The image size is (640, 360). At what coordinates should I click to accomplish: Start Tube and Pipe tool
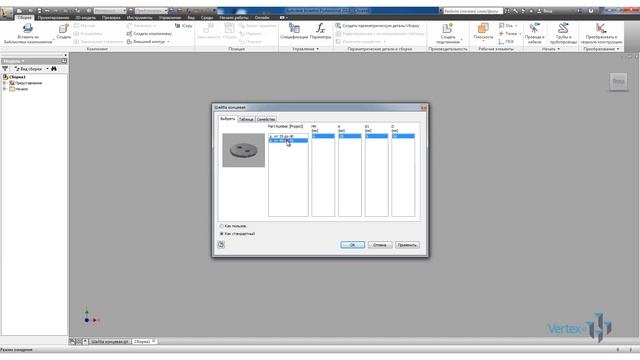[563, 33]
